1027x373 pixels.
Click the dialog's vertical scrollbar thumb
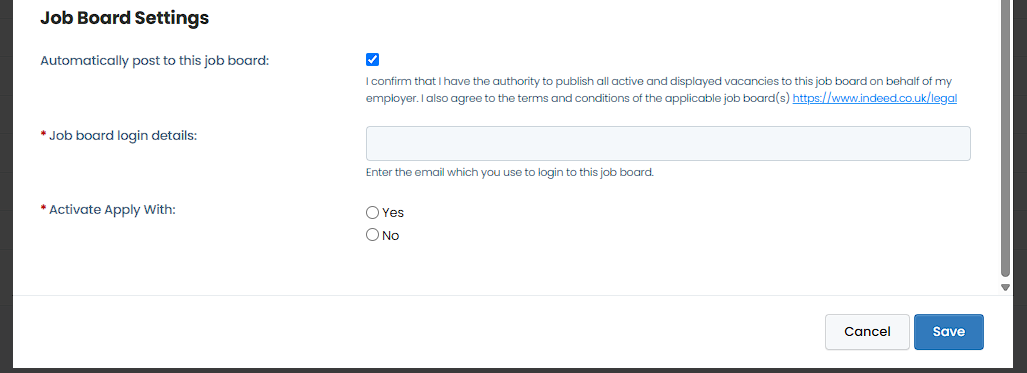coord(1005,138)
